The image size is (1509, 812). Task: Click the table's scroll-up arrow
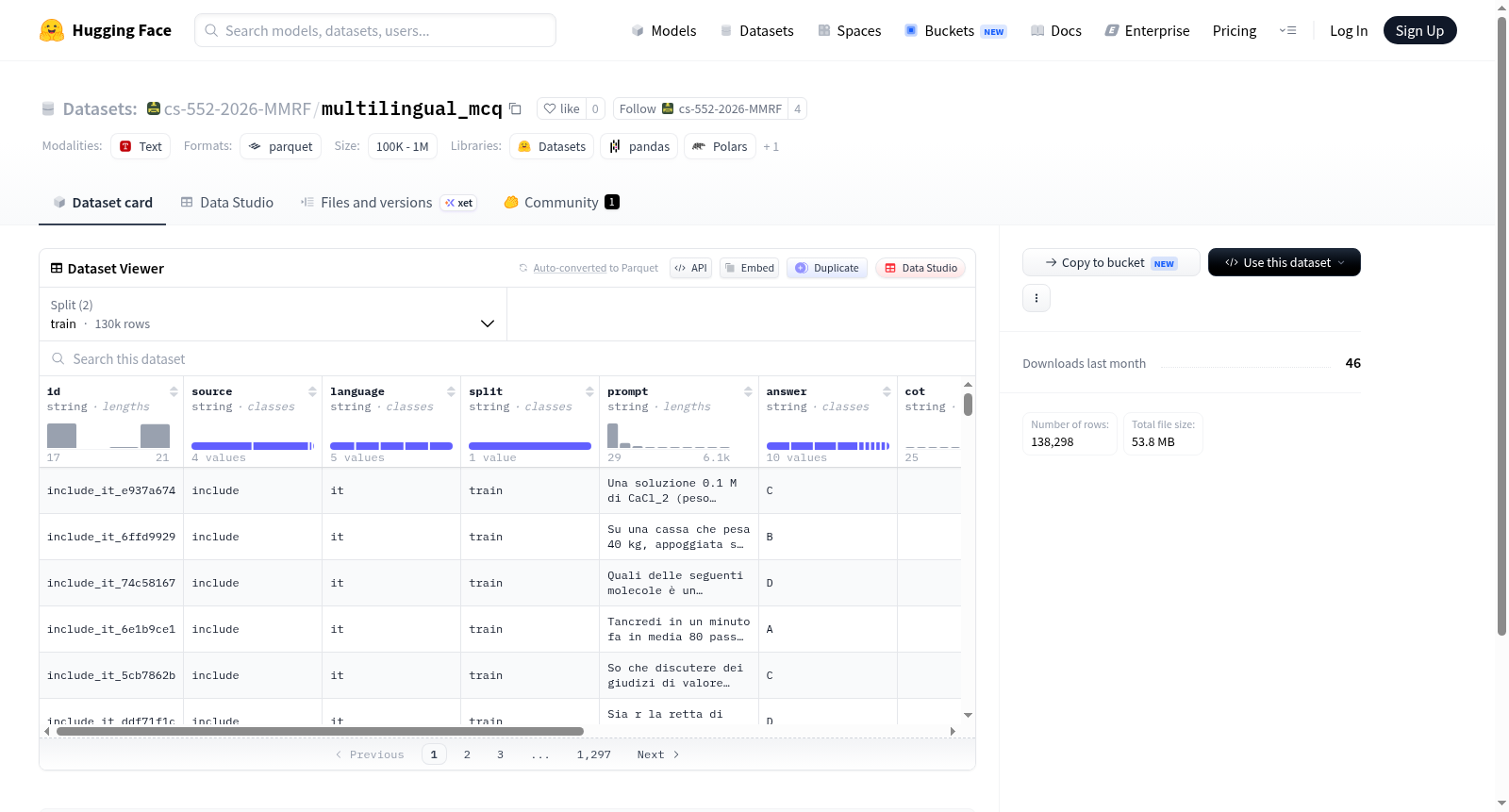[x=968, y=385]
